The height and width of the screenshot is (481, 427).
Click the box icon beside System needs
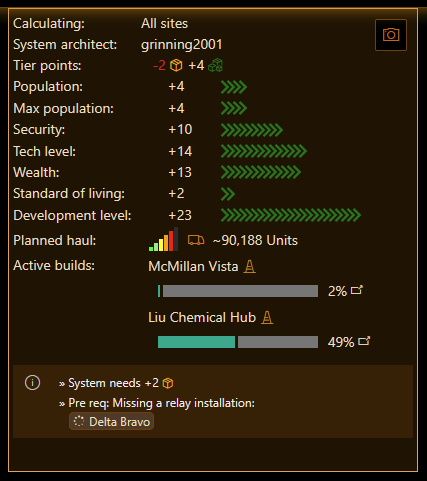[168, 383]
